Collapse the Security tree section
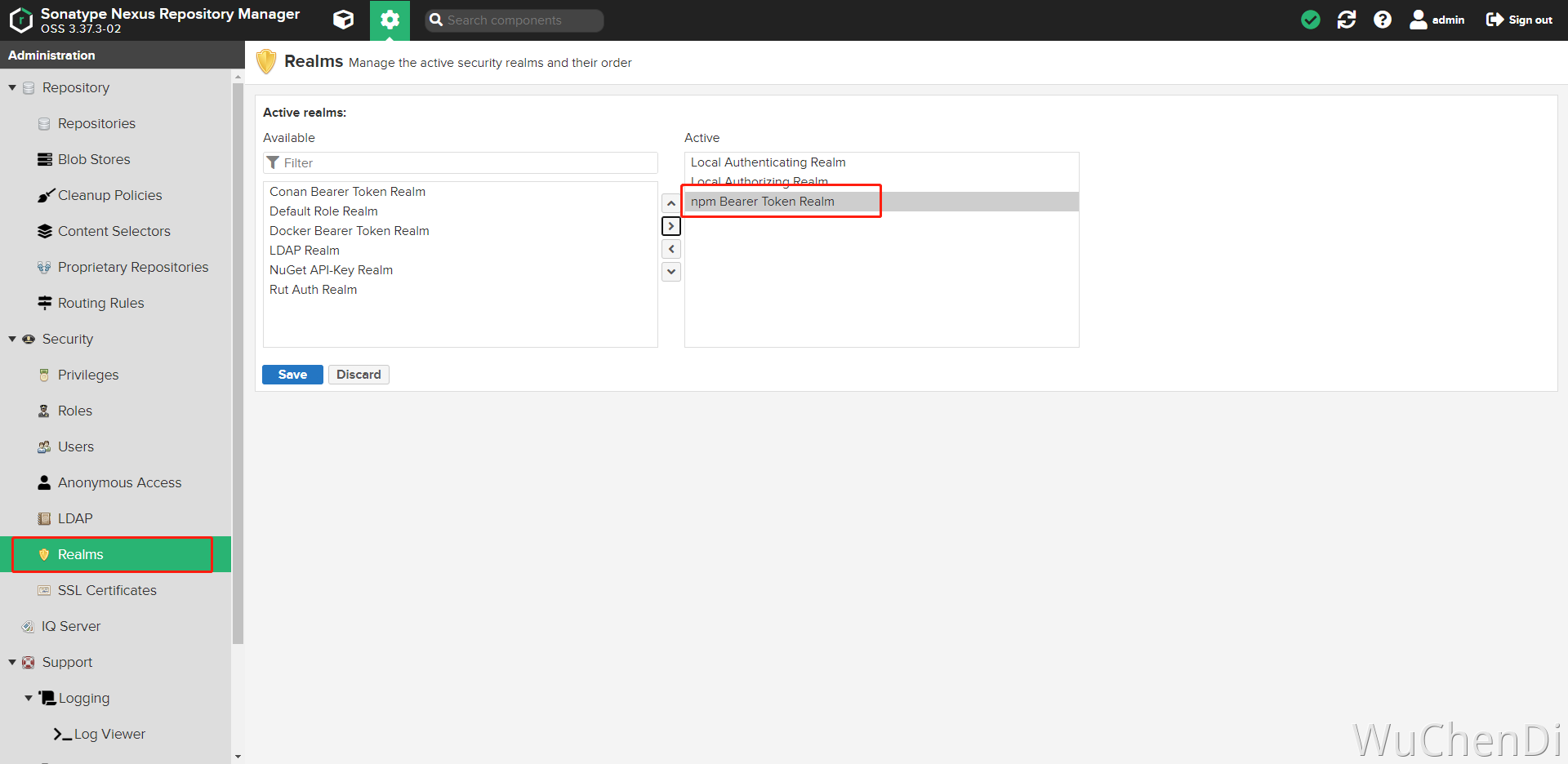This screenshot has height=764, width=1568. tap(12, 339)
